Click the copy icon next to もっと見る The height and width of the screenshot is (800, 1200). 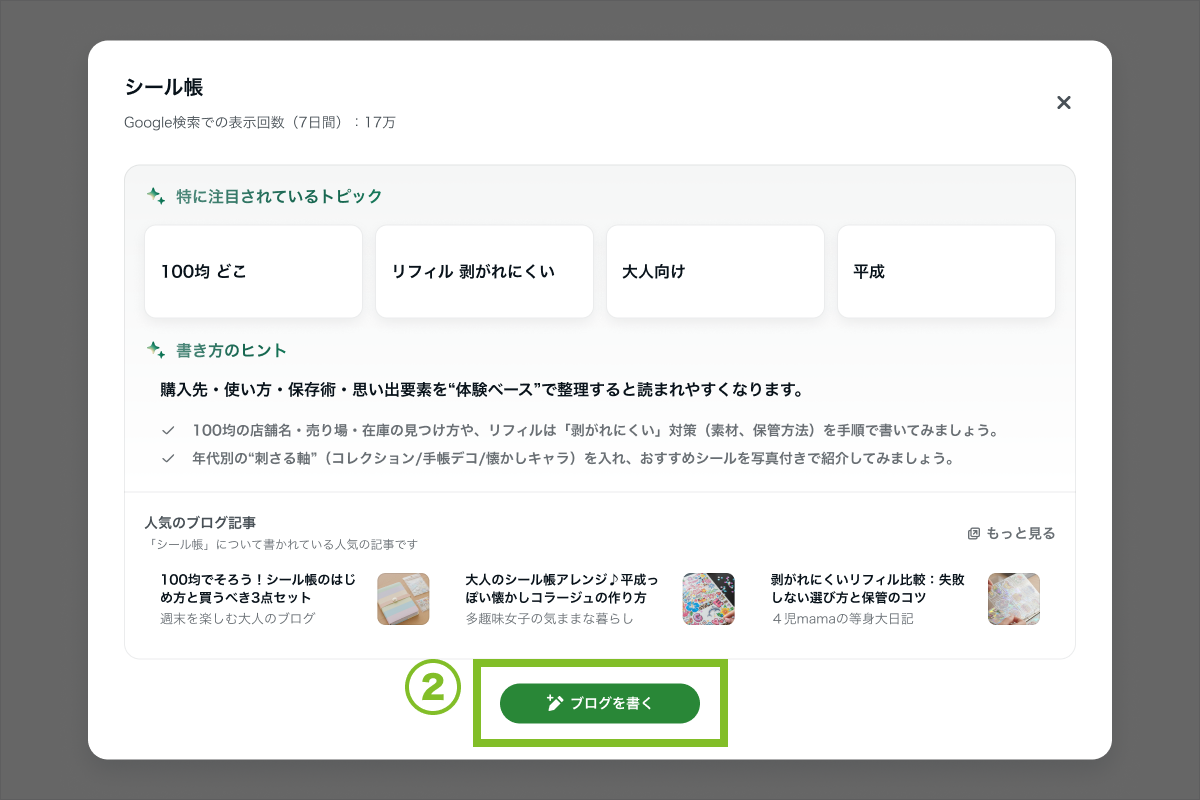973,534
